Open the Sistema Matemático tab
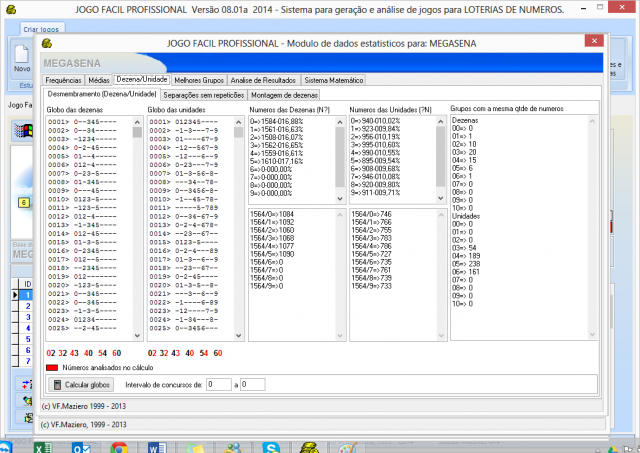This screenshot has width=640, height=453. point(333,79)
